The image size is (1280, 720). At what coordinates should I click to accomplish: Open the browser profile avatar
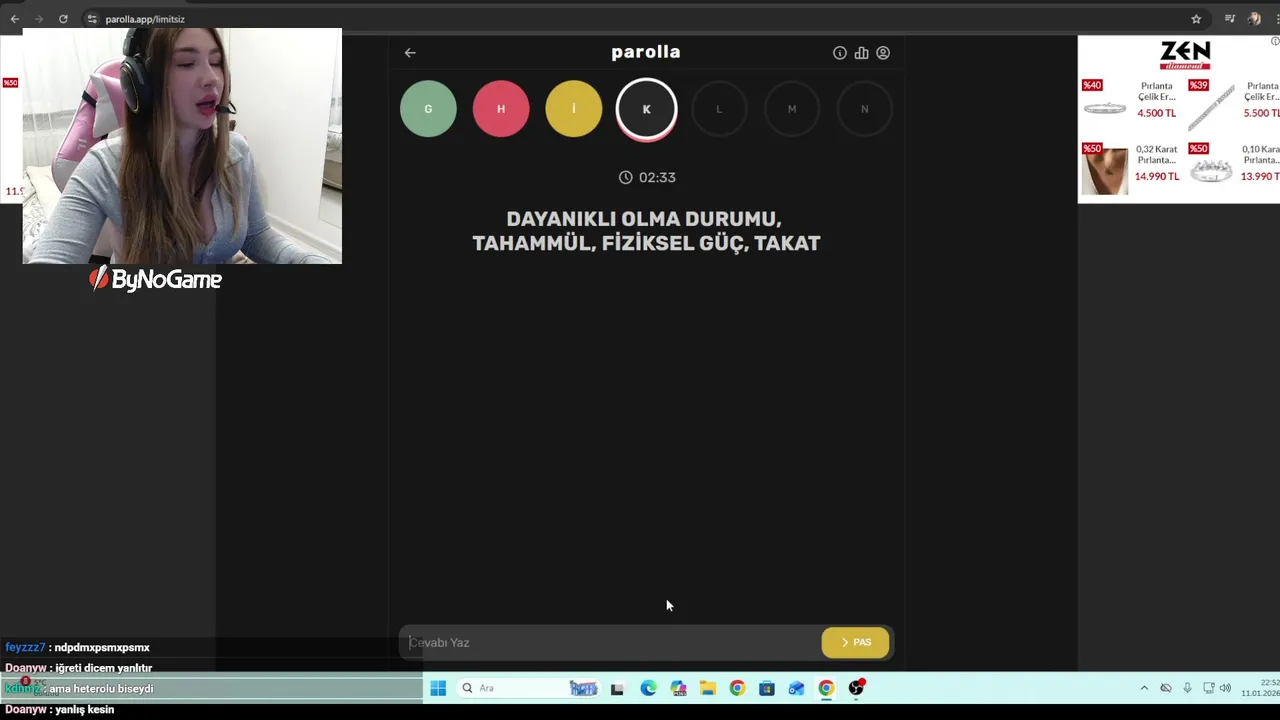point(1254,19)
